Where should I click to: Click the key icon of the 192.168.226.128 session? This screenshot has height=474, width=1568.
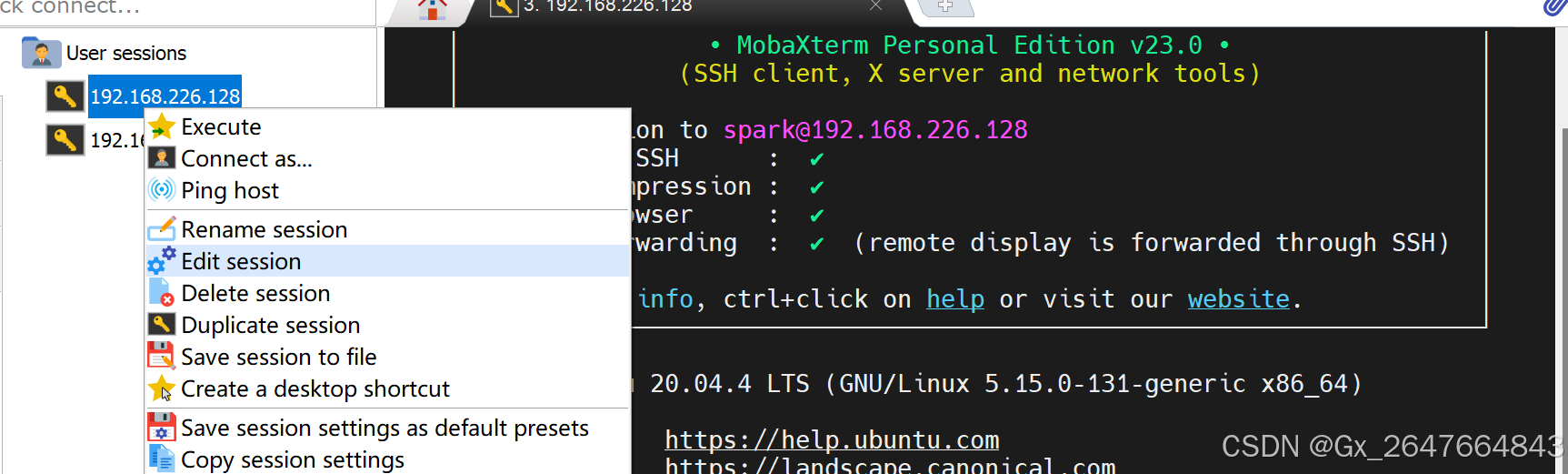(x=65, y=96)
